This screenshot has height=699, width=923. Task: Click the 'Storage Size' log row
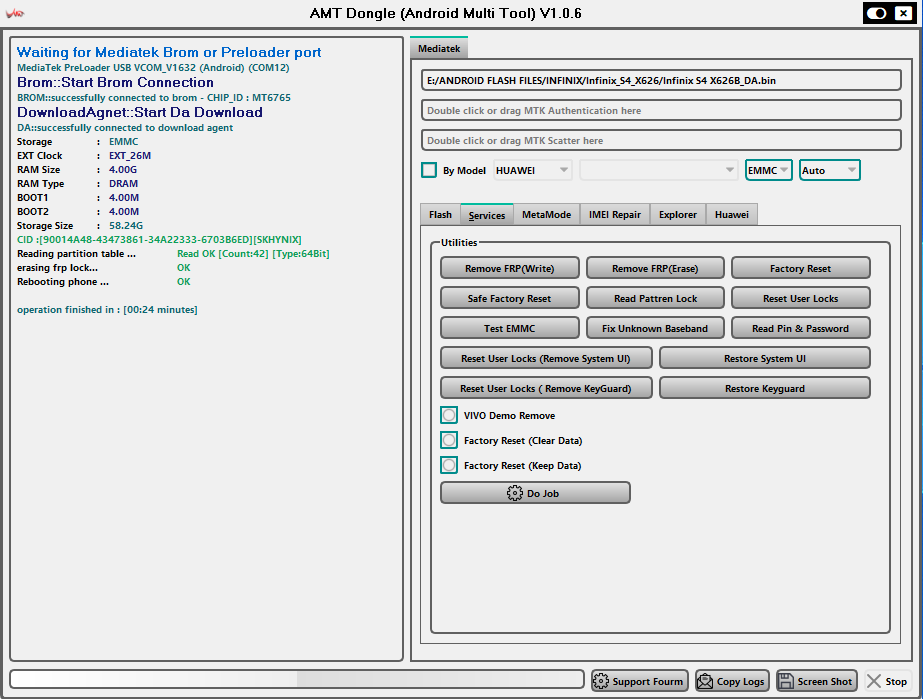80,226
